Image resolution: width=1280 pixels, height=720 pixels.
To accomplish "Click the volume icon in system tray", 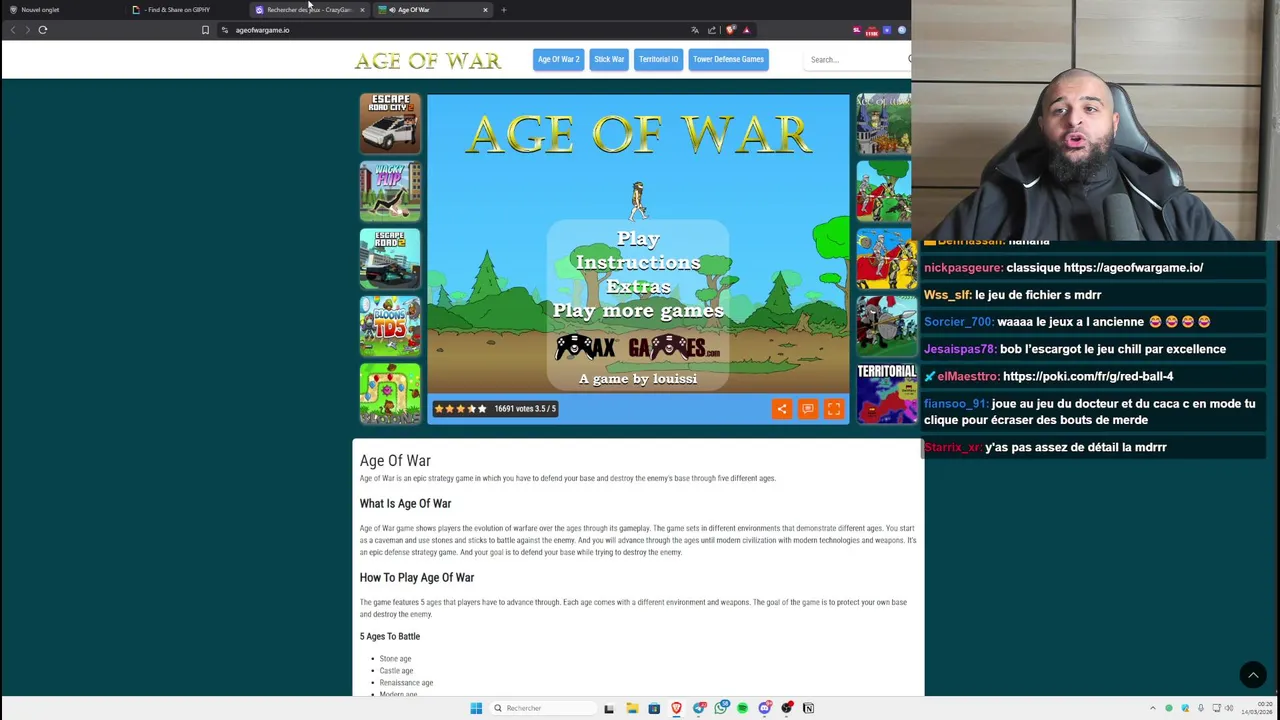I will click(1229, 708).
